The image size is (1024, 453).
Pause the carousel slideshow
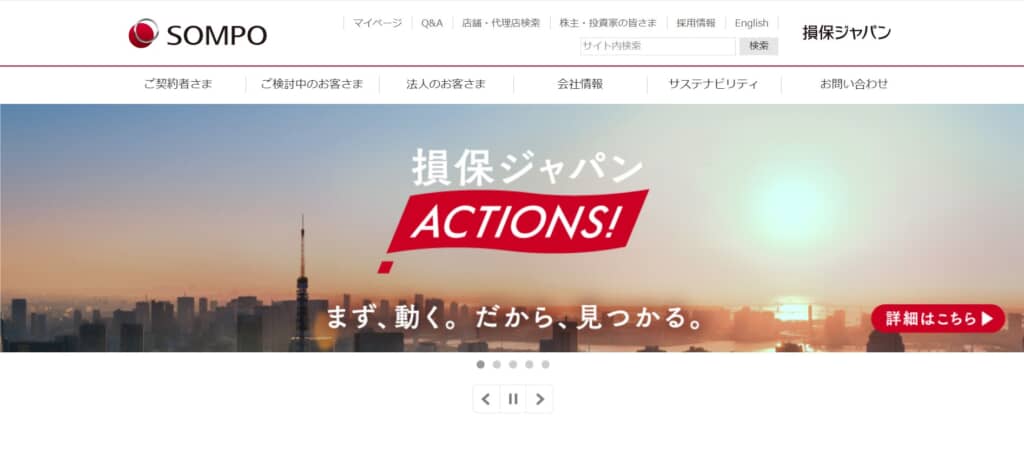(x=513, y=399)
